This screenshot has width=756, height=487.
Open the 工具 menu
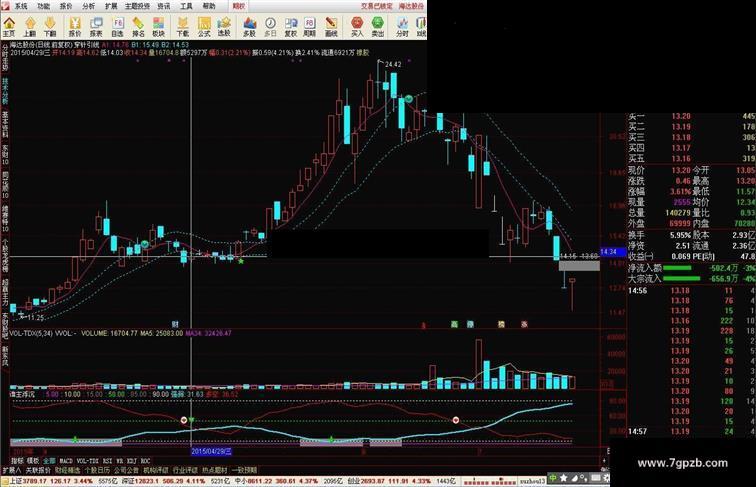pos(187,6)
